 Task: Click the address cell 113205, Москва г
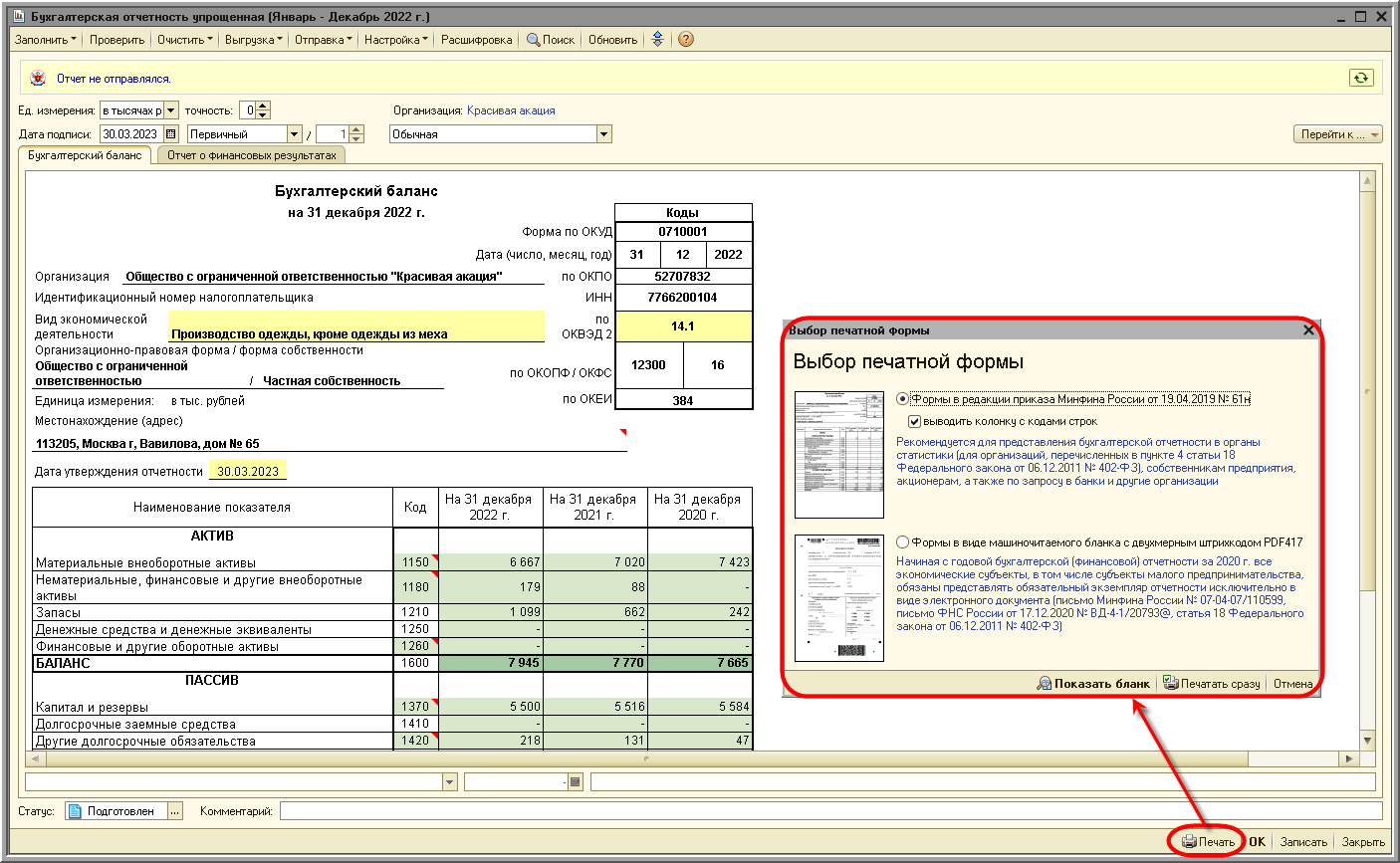331,444
